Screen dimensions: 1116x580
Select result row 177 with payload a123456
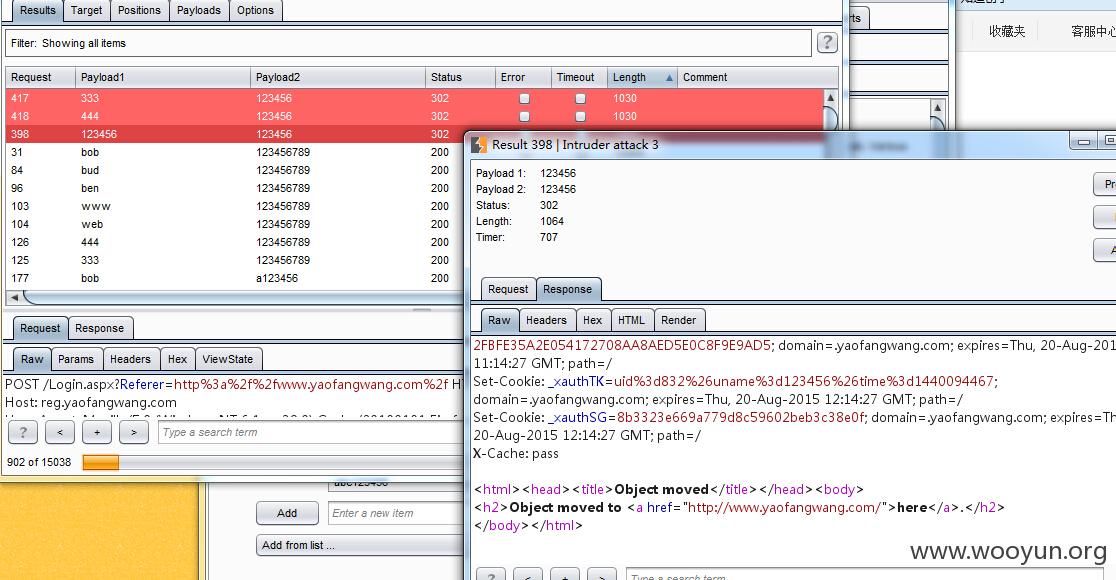(x=235, y=278)
